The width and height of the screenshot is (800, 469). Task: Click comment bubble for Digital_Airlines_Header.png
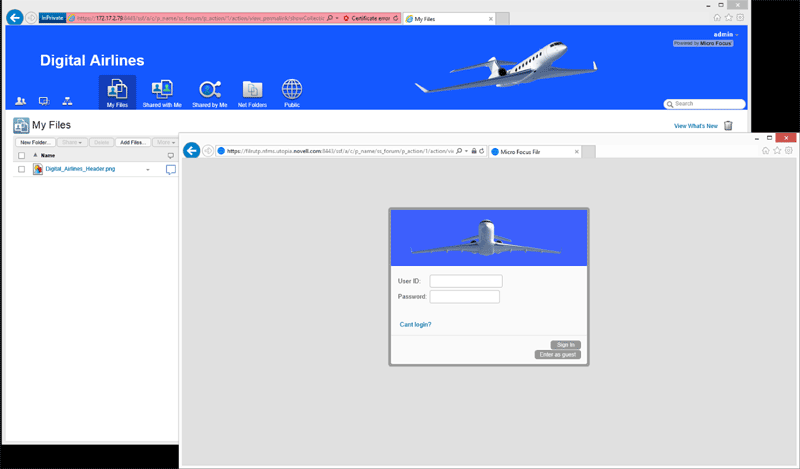point(171,169)
